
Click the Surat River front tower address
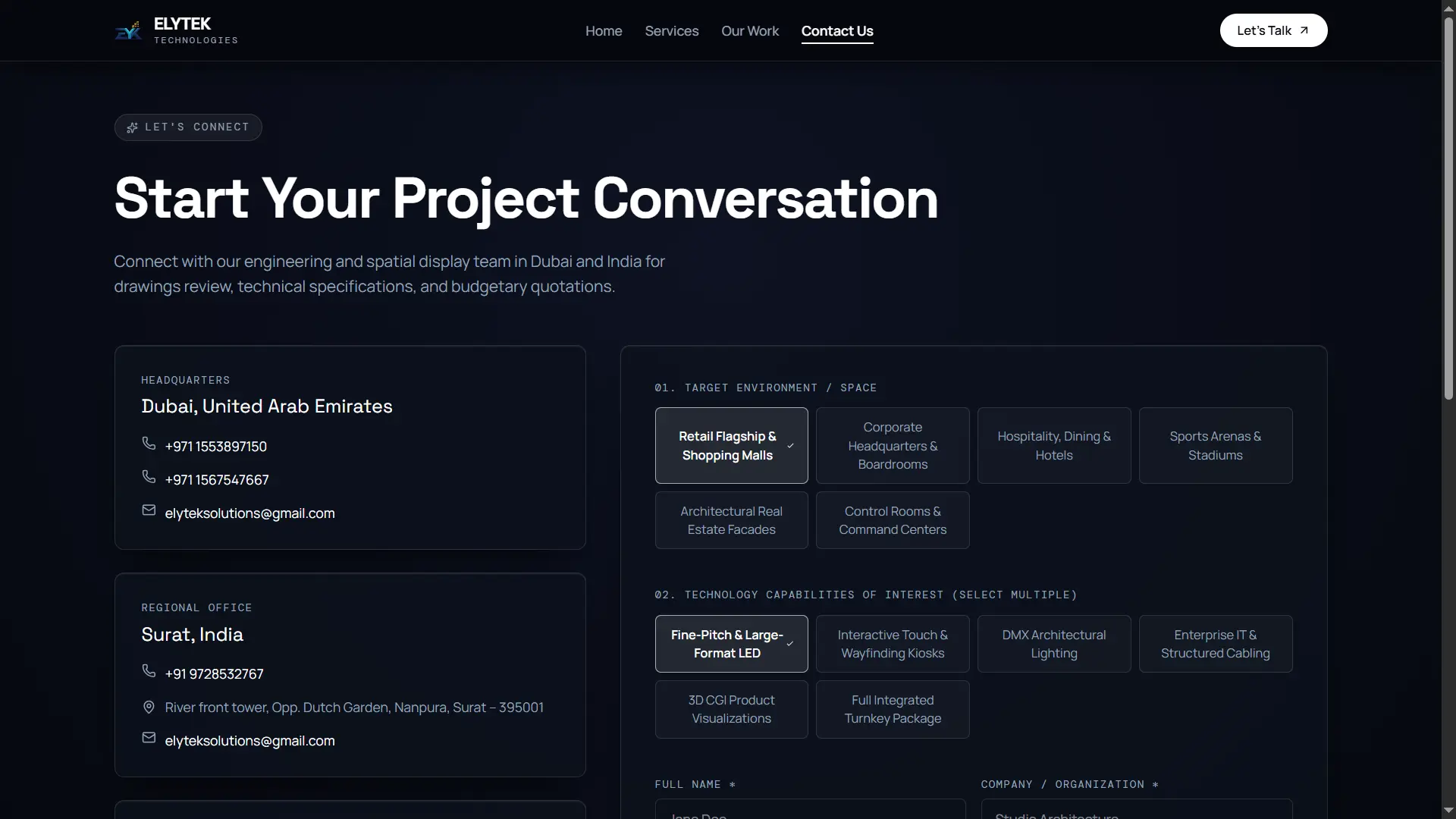point(354,708)
